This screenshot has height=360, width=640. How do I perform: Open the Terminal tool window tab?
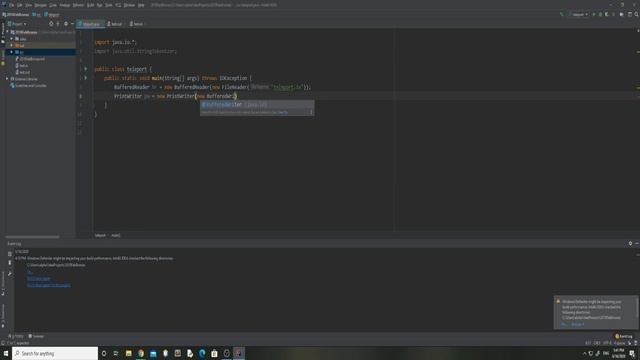[x=36, y=336]
